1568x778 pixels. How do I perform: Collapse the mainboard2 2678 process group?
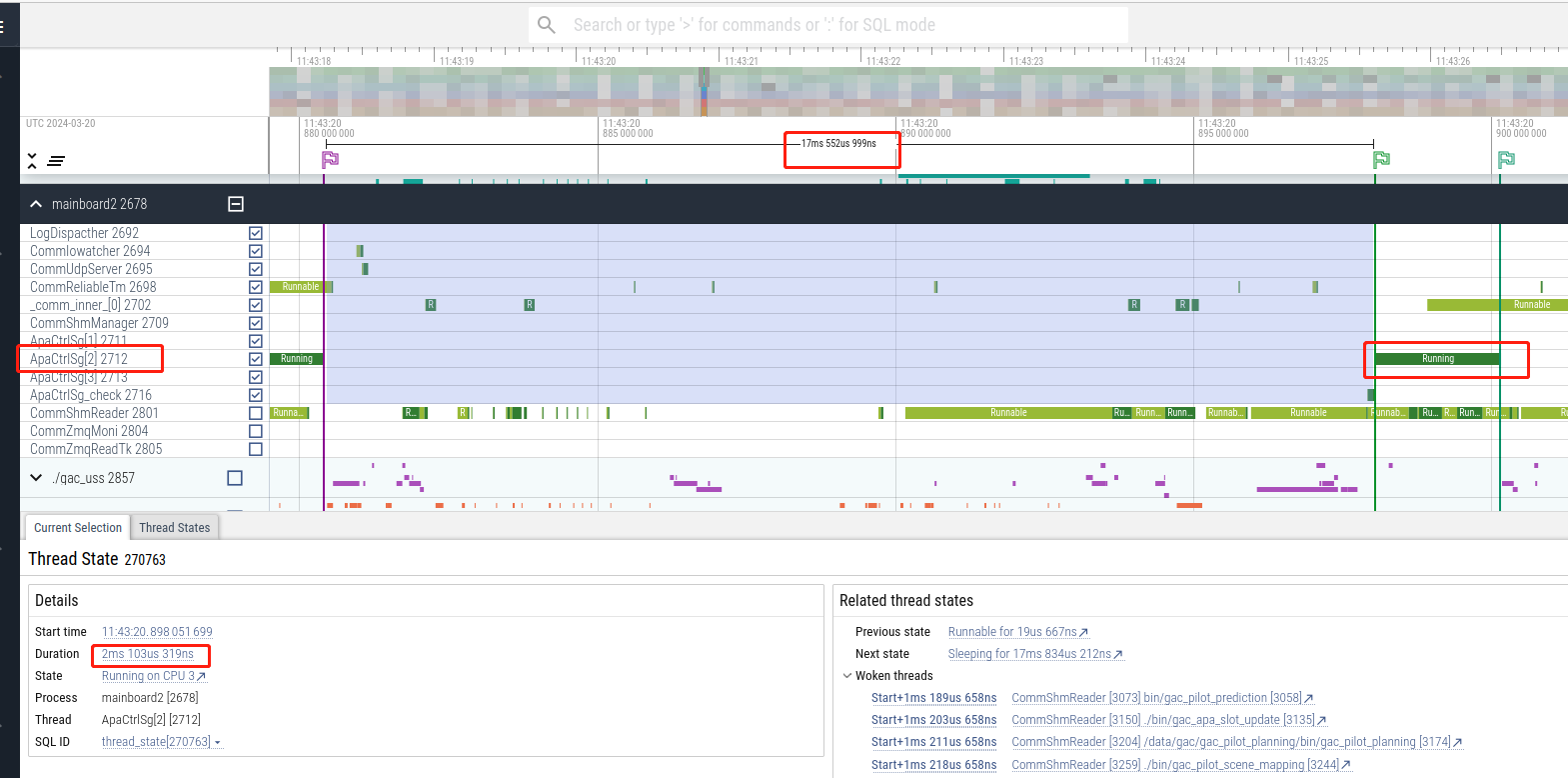click(36, 204)
